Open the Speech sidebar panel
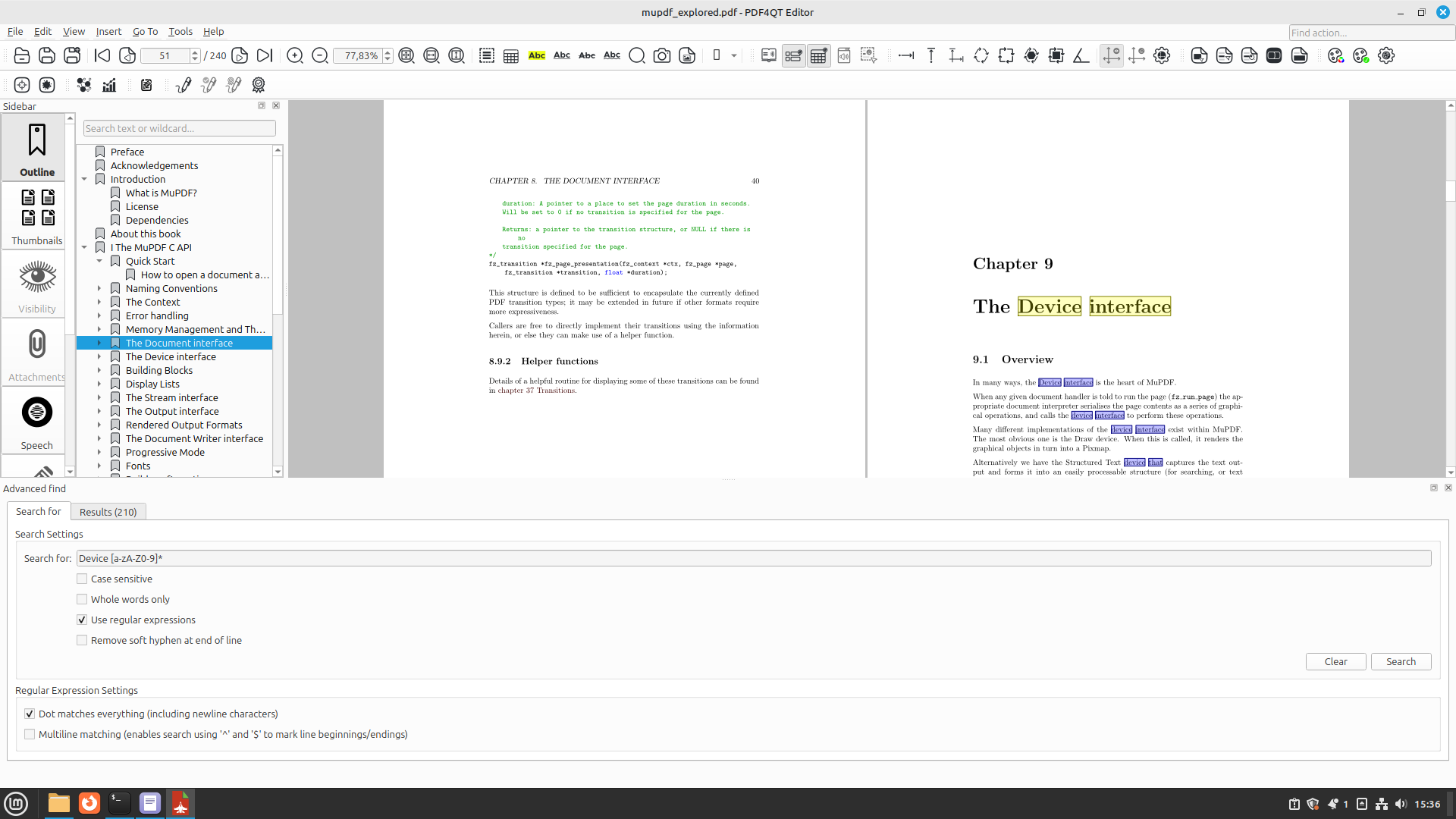Screen dimensions: 1456x819 point(37,421)
